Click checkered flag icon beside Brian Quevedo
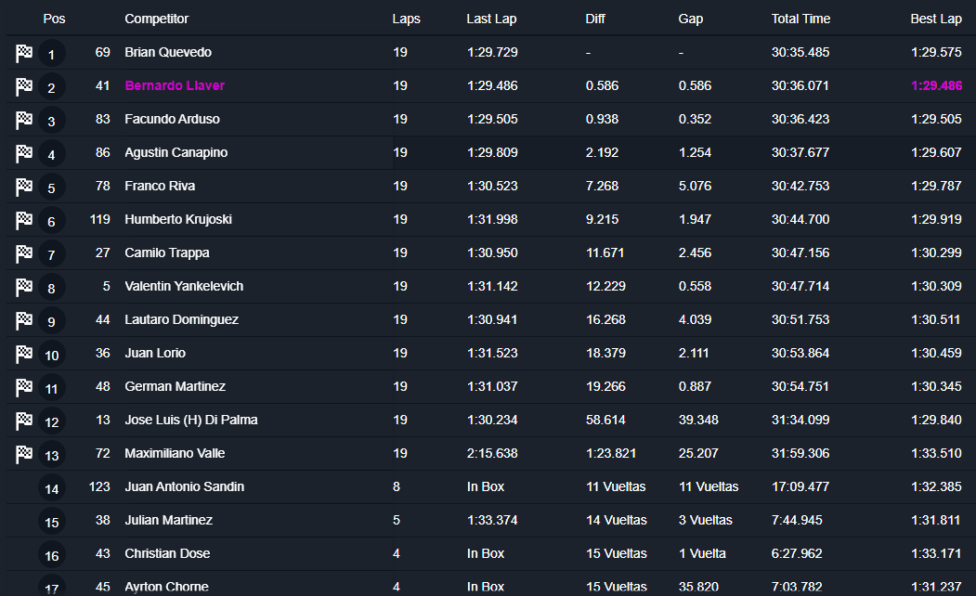The image size is (976, 596). (24, 54)
